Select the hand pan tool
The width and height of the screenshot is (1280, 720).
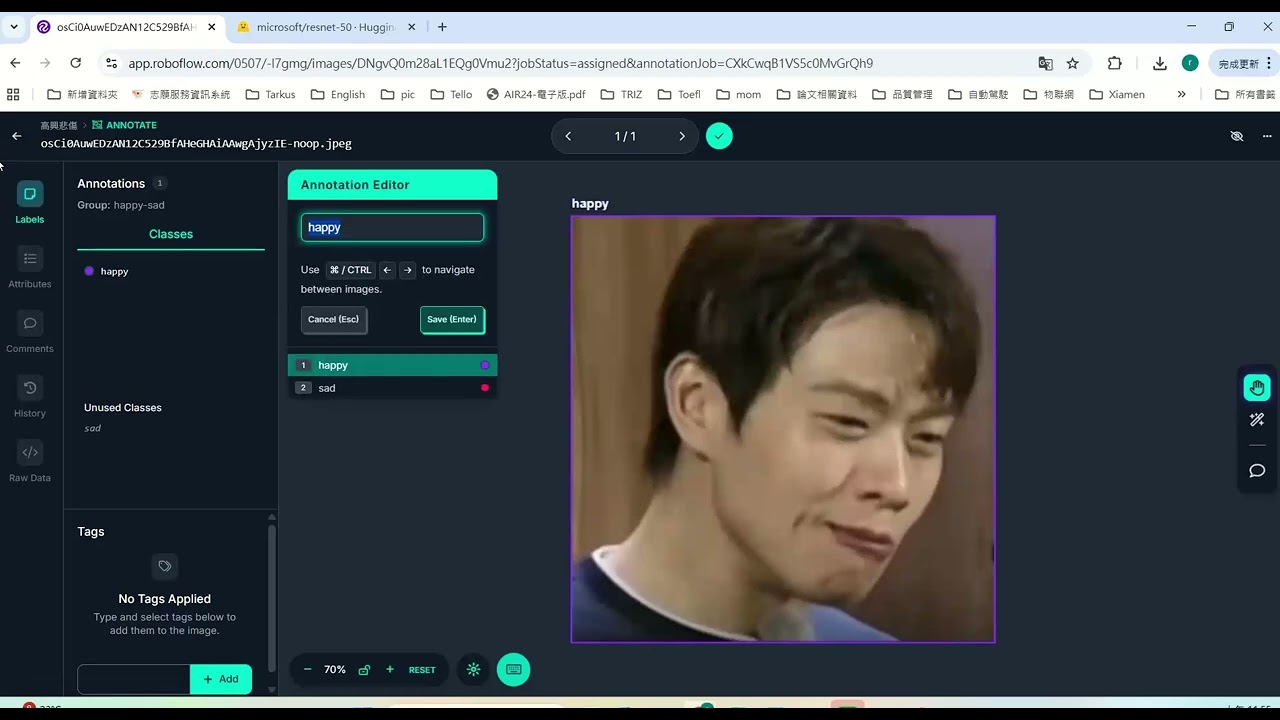click(x=1257, y=388)
